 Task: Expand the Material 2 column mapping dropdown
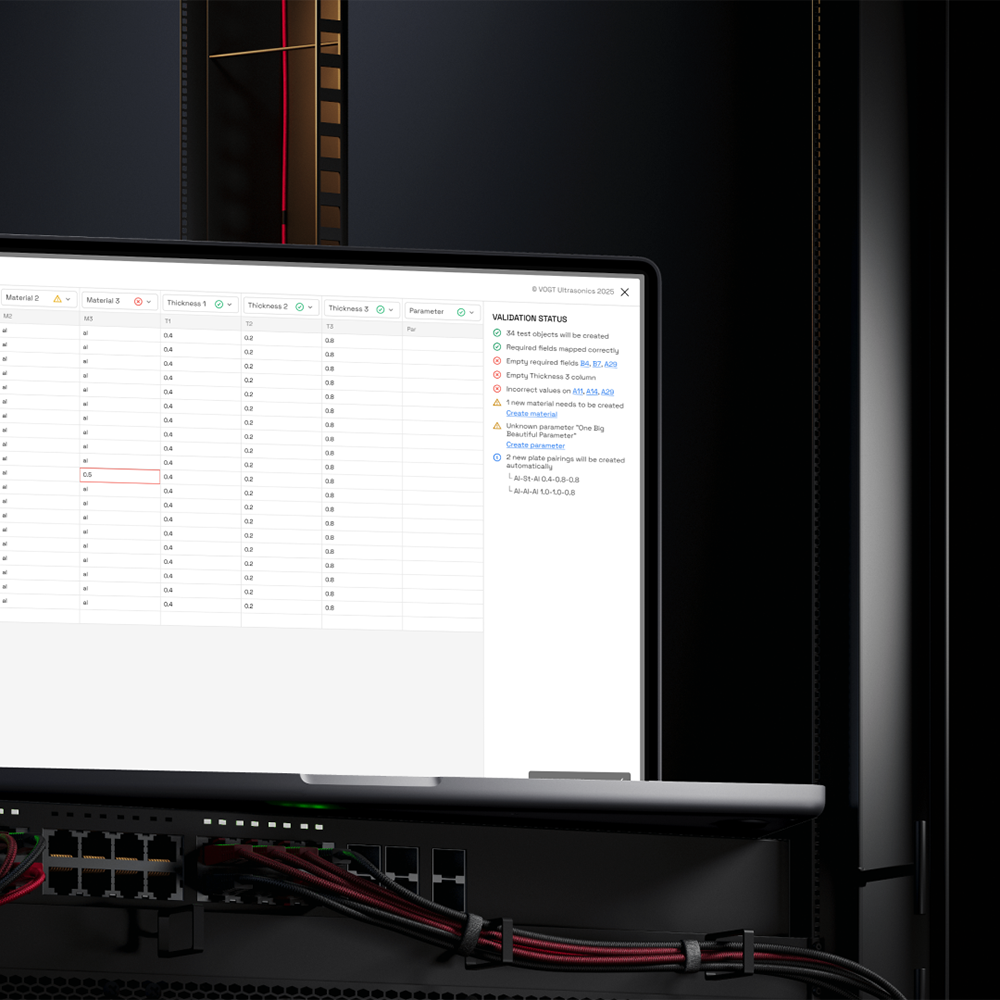pos(68,299)
